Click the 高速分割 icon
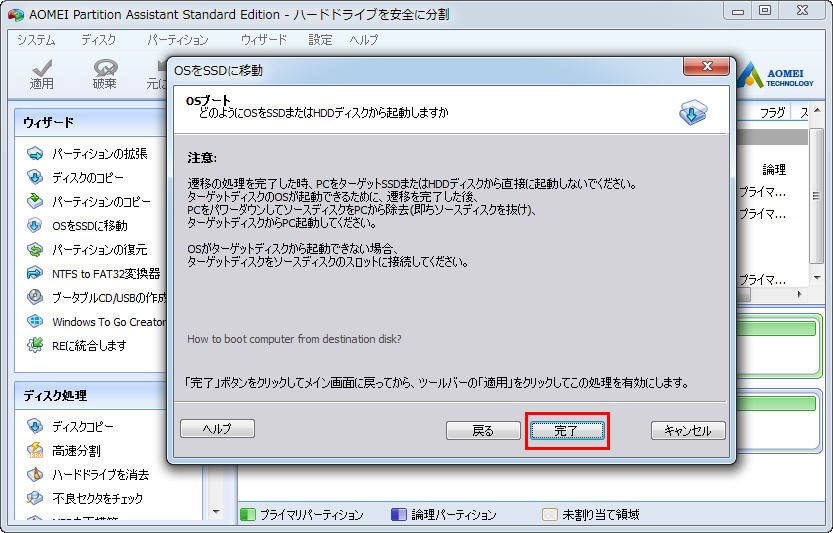The width and height of the screenshot is (833, 533). coord(35,451)
